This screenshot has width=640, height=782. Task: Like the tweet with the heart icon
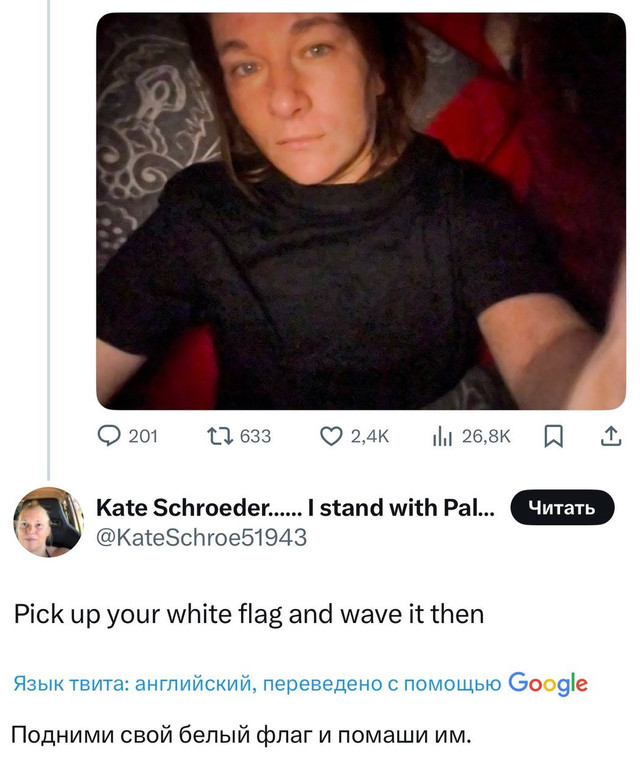pyautogui.click(x=331, y=437)
